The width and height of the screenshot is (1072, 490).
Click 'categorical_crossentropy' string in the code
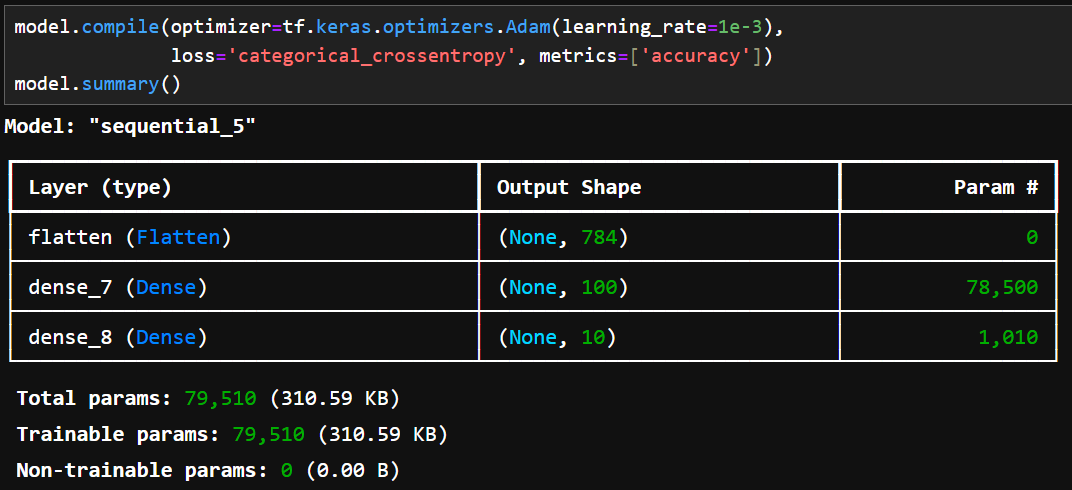tap(375, 56)
